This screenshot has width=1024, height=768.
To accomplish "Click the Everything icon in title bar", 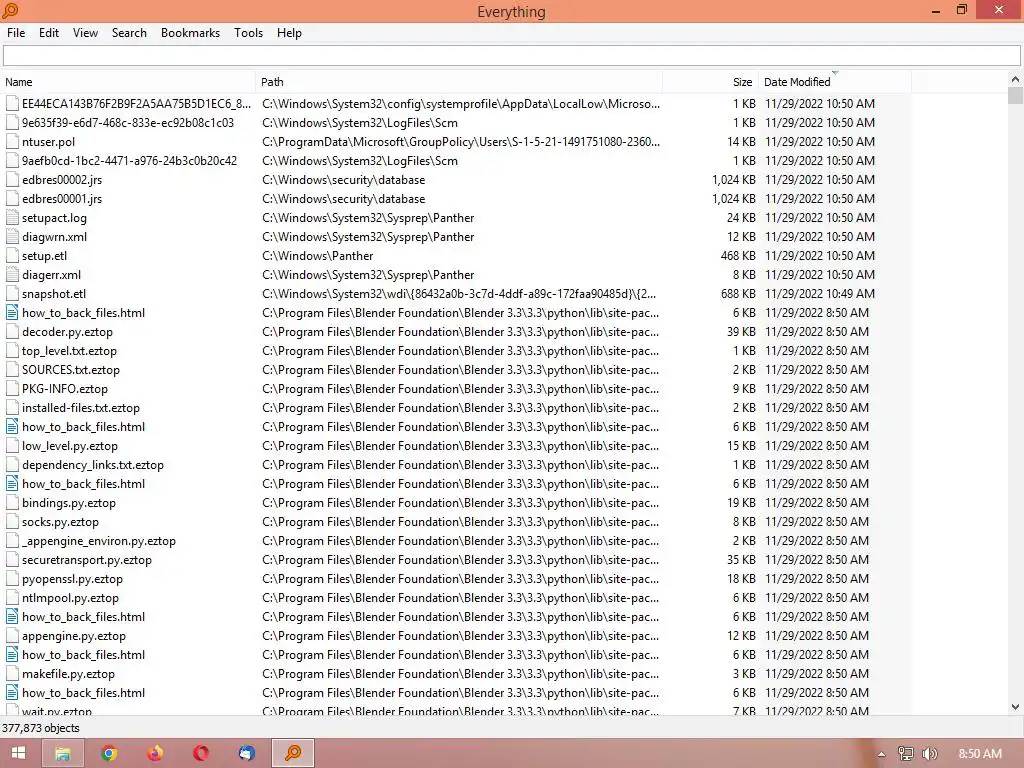I will 10,10.
